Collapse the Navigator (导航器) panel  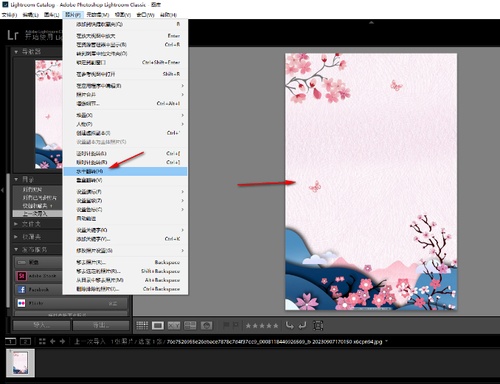pyautogui.click(x=16, y=52)
